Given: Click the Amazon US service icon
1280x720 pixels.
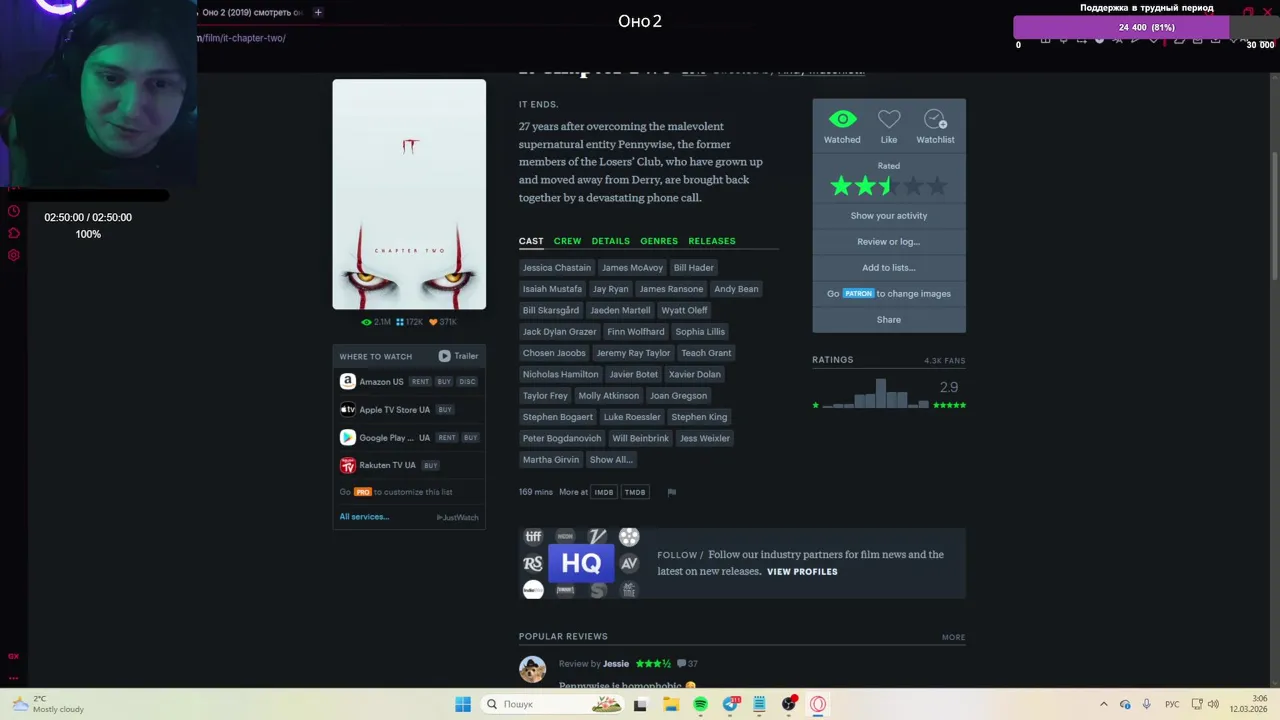Looking at the screenshot, I should 347,381.
